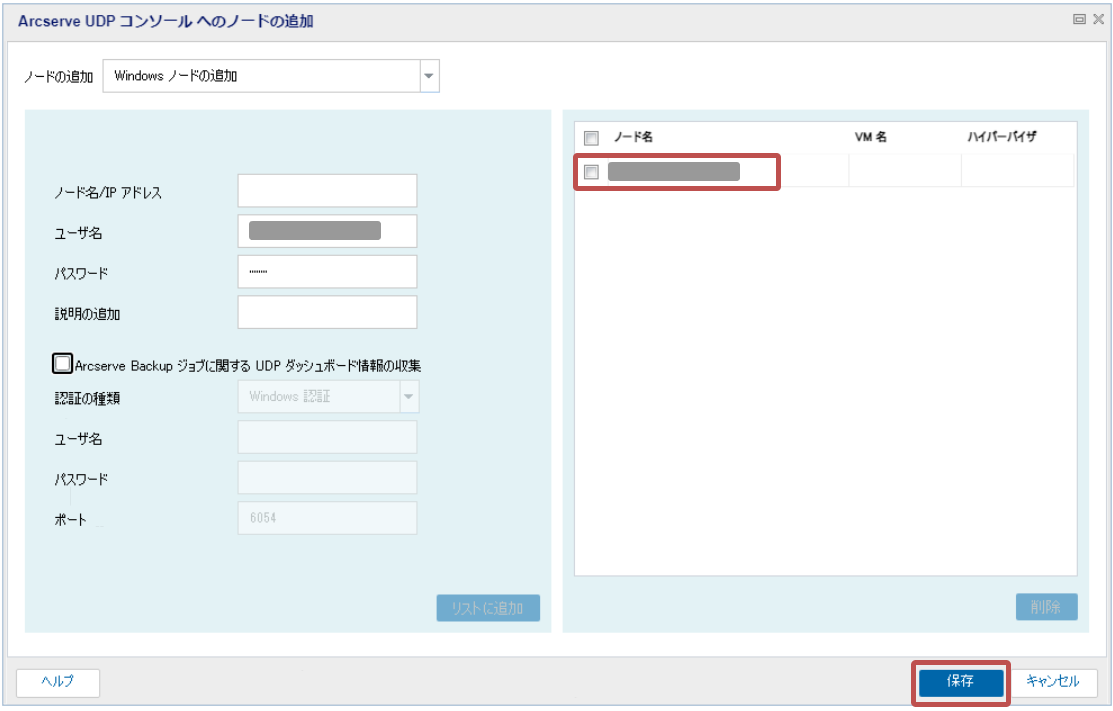This screenshot has width=1113, height=711.
Task: Click the disabled lower パスワード field
Action: (327, 478)
